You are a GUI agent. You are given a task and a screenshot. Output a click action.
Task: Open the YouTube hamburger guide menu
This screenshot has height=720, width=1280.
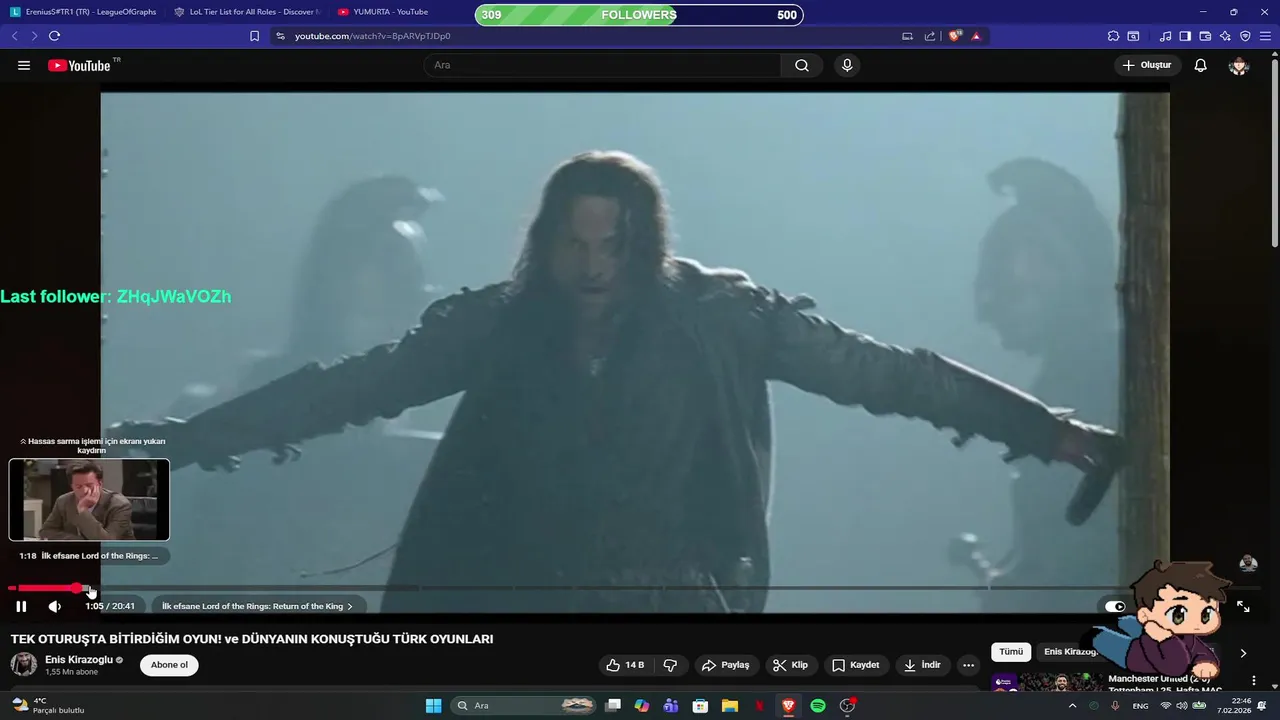point(24,65)
